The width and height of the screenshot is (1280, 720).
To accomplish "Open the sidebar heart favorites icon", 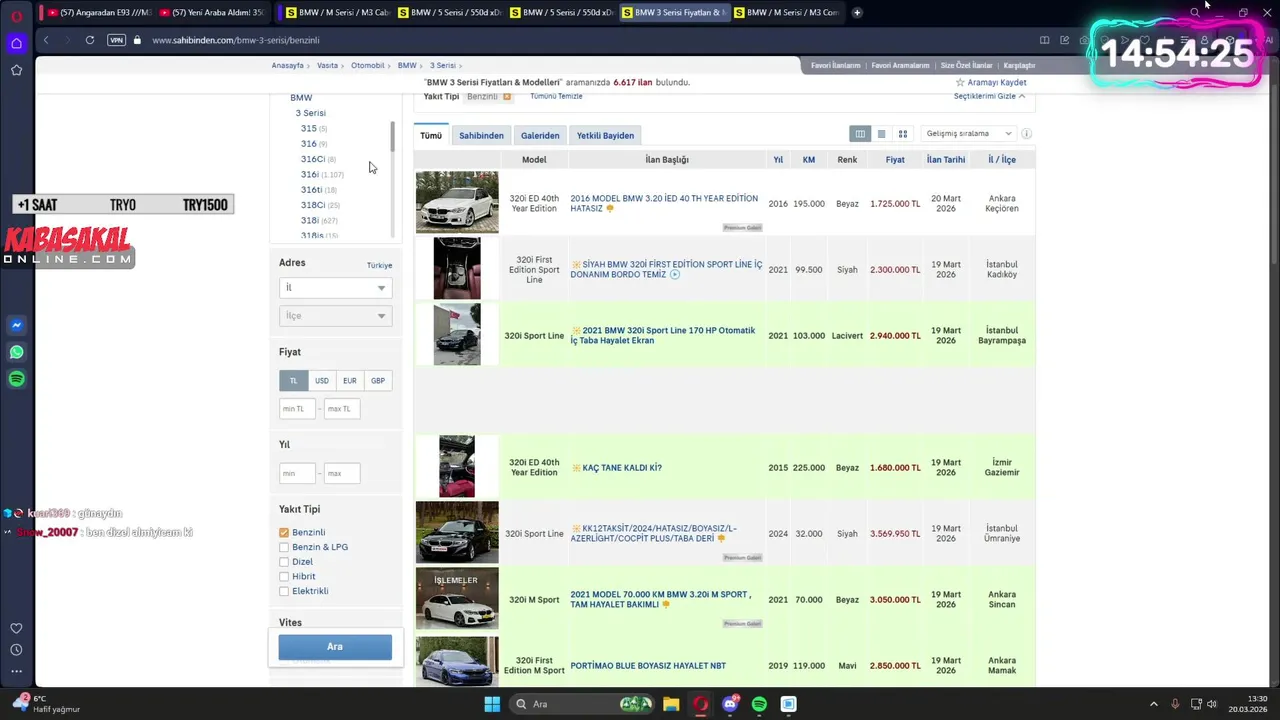I will tap(16, 628).
